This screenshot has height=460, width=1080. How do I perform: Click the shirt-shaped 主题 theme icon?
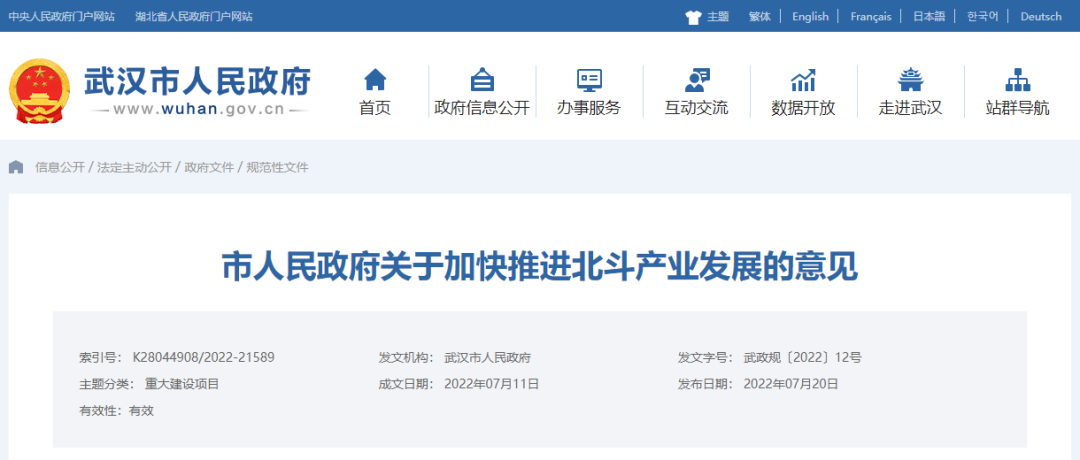[693, 17]
